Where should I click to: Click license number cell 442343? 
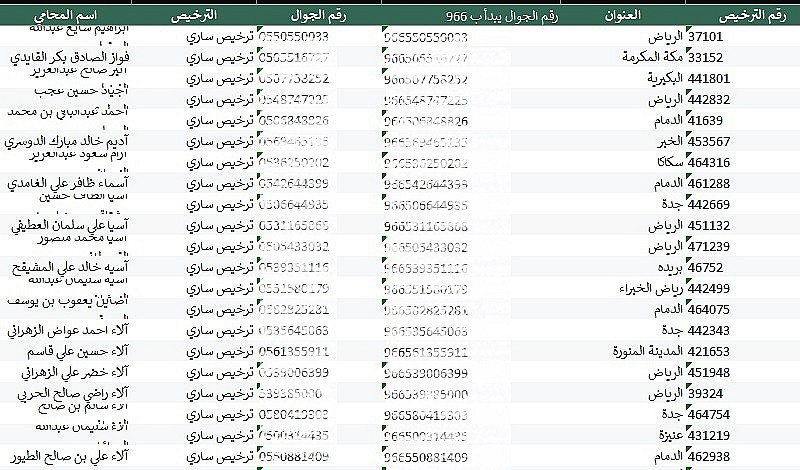[x=709, y=330]
